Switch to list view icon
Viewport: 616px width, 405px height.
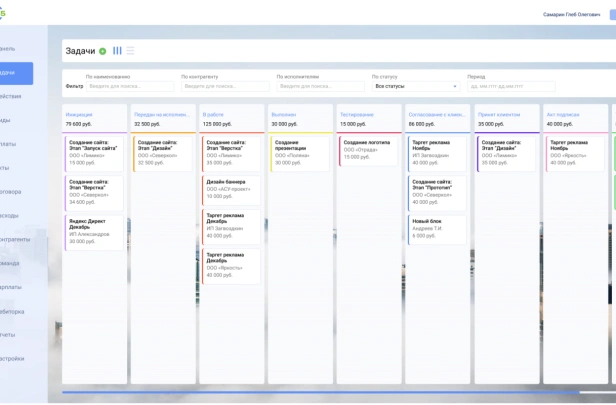(130, 51)
